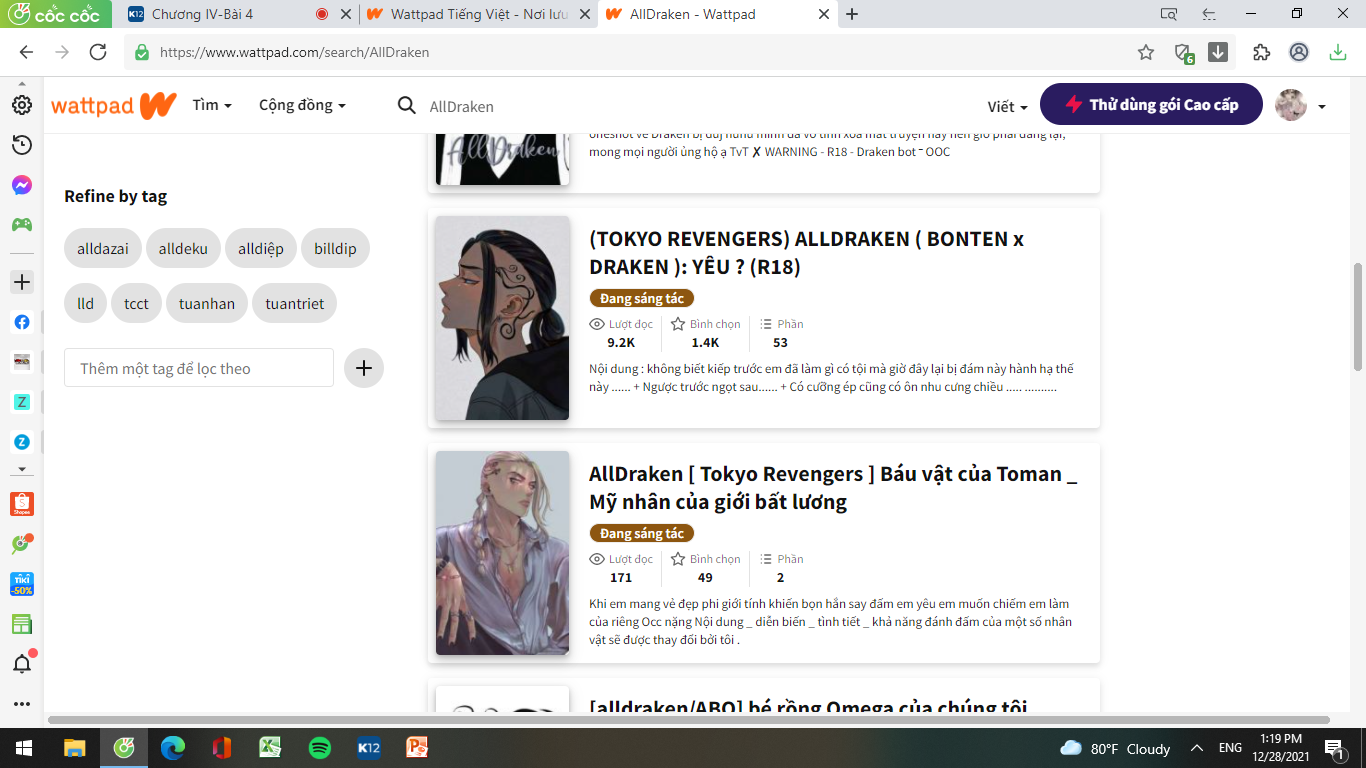Click the Bonten x Draken story cover
The height and width of the screenshot is (768, 1366).
coord(502,318)
